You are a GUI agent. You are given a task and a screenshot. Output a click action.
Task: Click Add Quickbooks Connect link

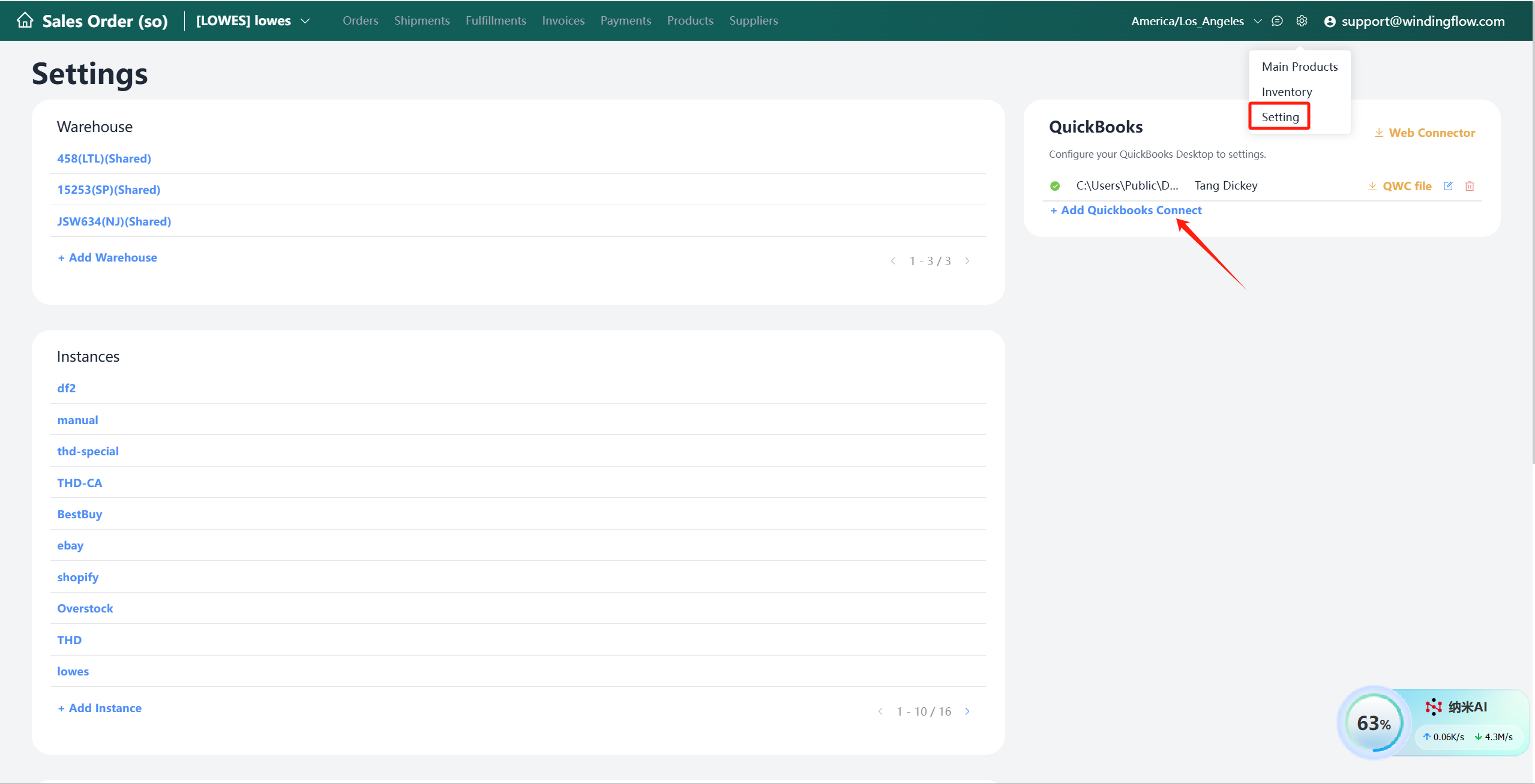coord(1126,210)
